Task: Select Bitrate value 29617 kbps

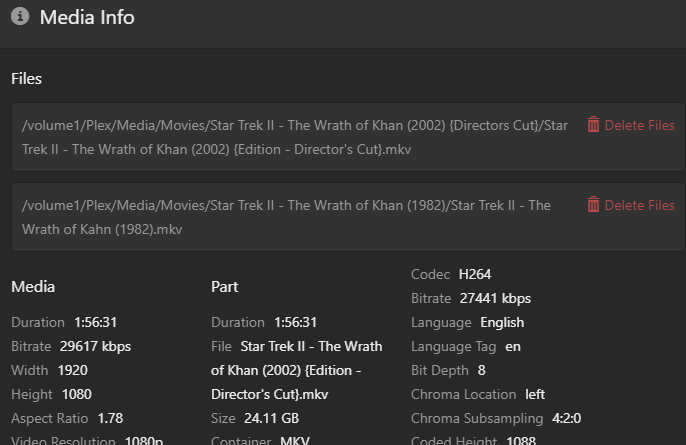Action: click(x=95, y=347)
